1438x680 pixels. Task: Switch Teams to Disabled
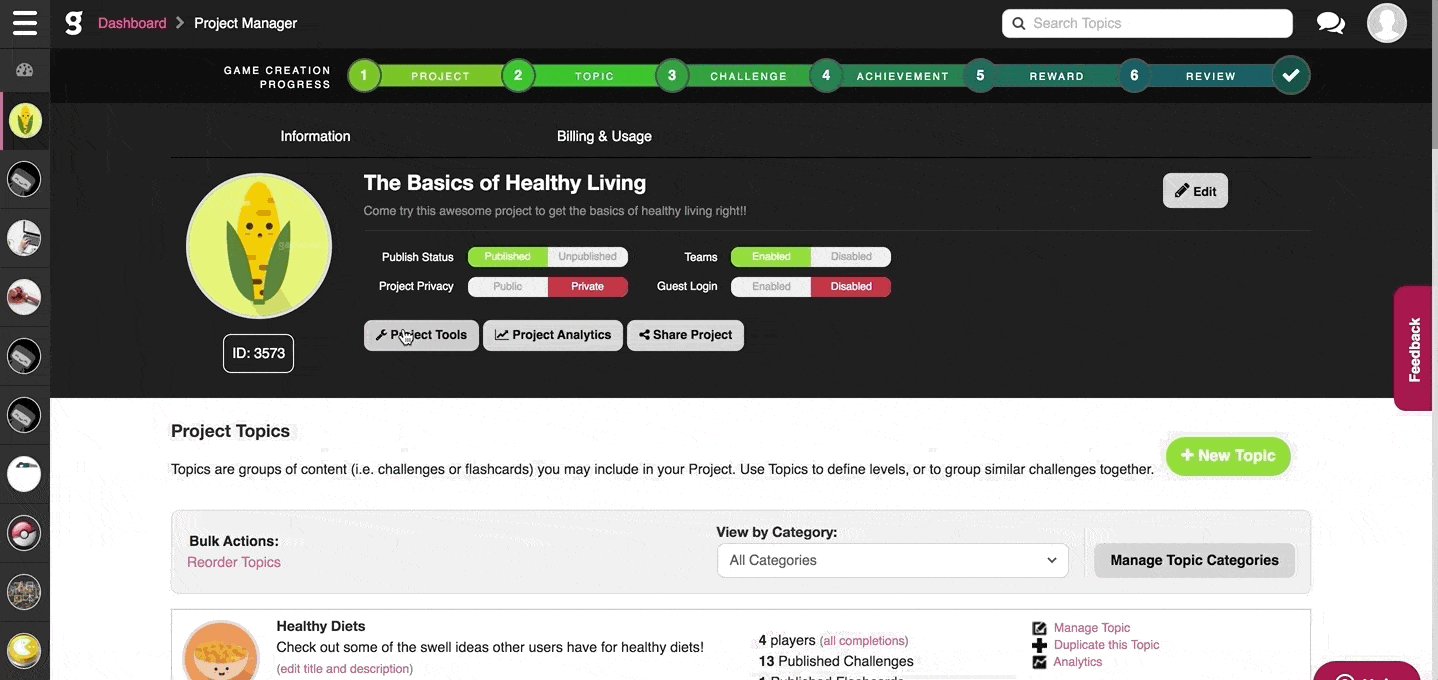[851, 257]
